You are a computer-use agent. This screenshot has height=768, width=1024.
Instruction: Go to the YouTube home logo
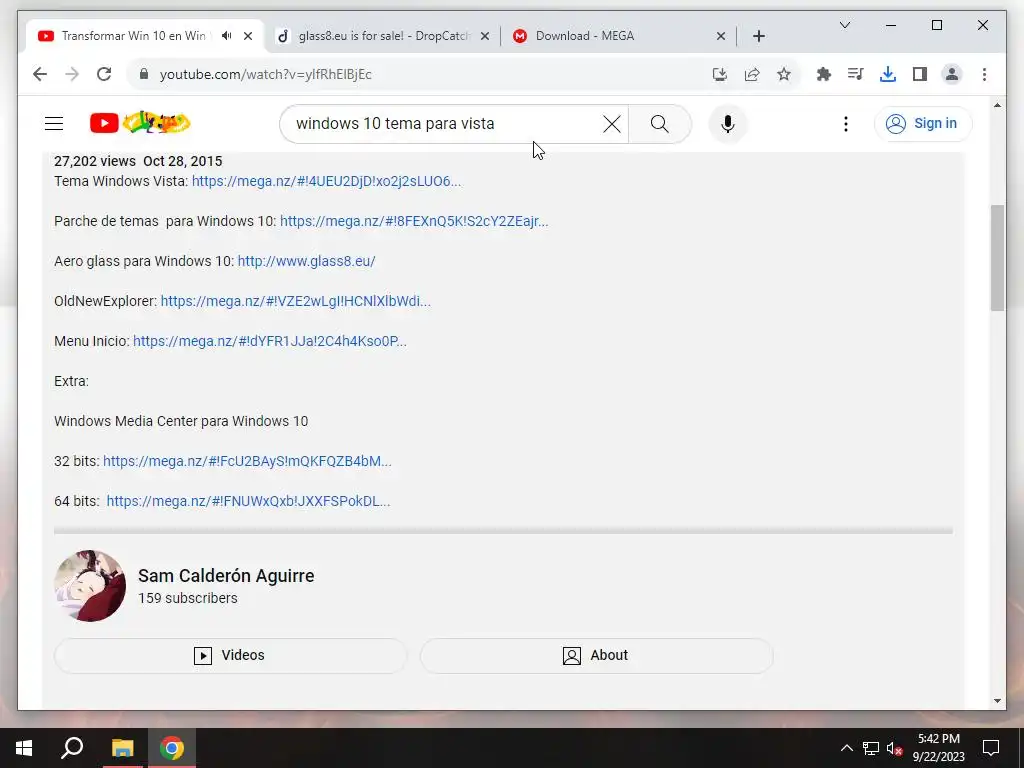pos(140,123)
